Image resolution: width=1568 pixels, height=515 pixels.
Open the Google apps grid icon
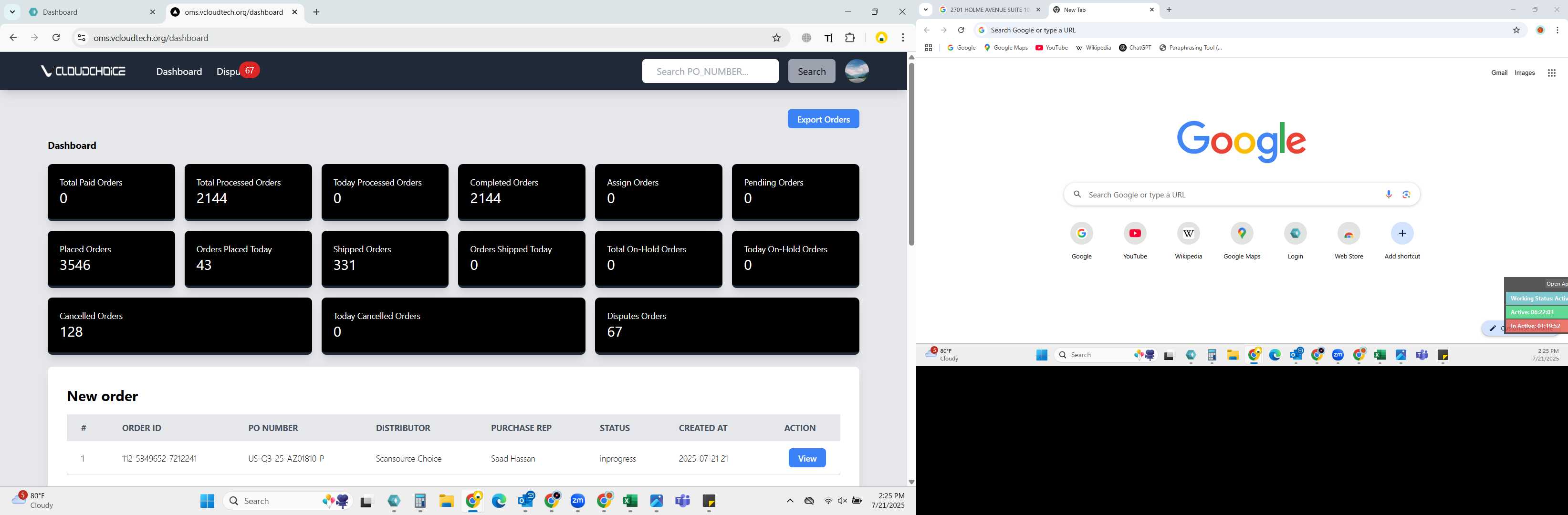pyautogui.click(x=1551, y=73)
